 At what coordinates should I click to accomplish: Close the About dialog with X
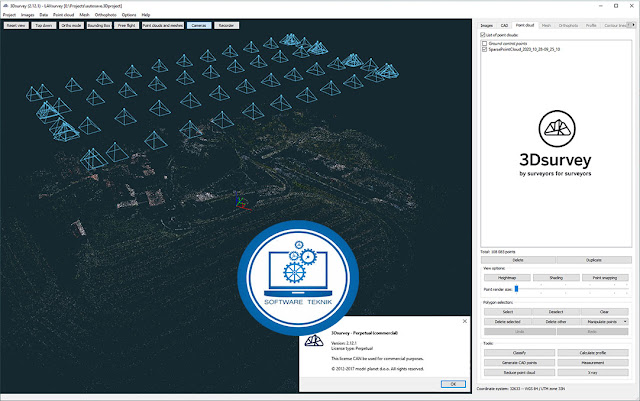pyautogui.click(x=464, y=321)
